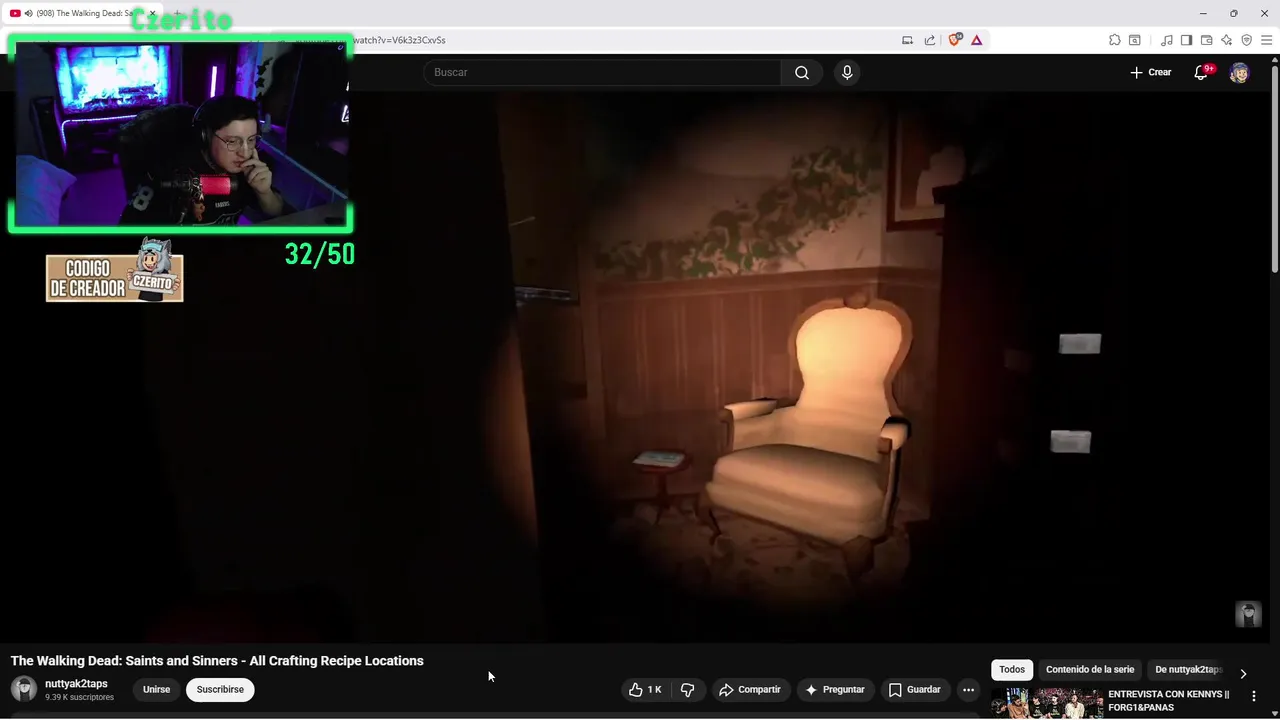Click the install app icon in address bar

click(x=907, y=40)
